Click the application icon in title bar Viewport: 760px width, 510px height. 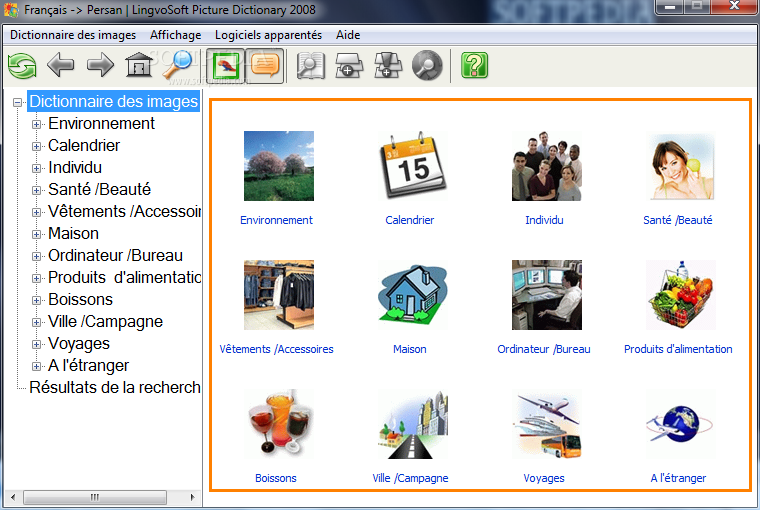click(x=11, y=10)
